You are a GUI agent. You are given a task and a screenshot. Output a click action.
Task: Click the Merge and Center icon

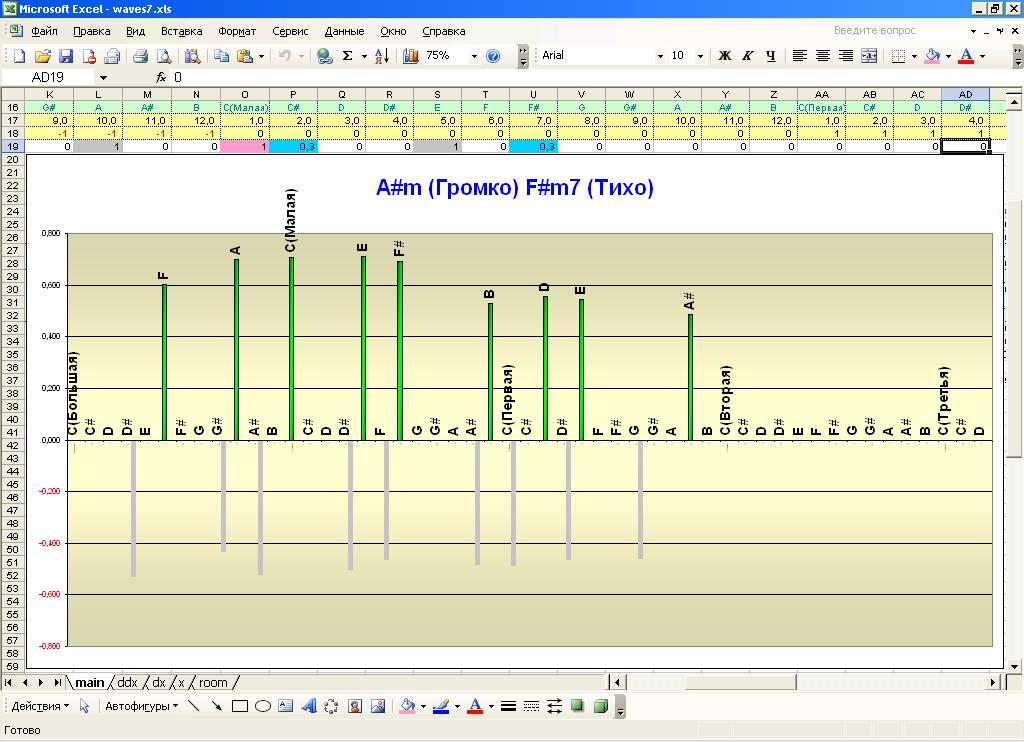click(x=869, y=56)
